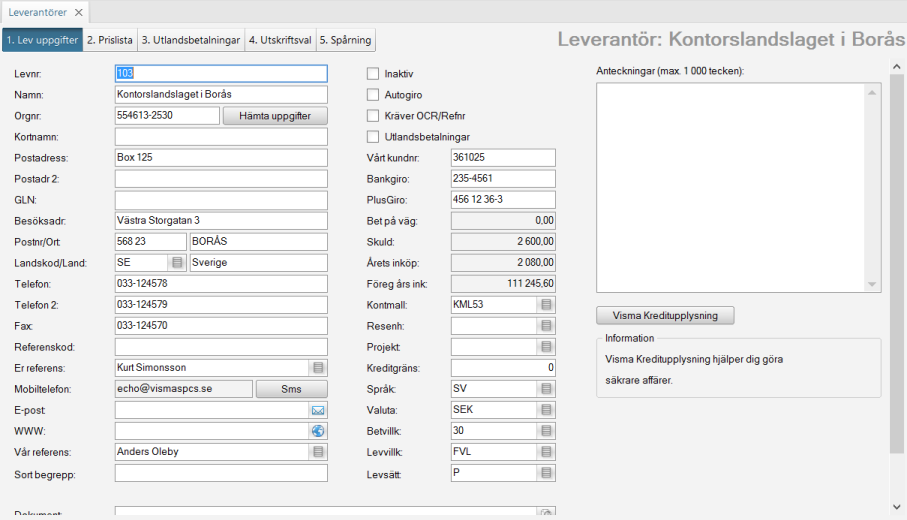Open website using the WWW globe icon
907x520 pixels.
[318, 431]
